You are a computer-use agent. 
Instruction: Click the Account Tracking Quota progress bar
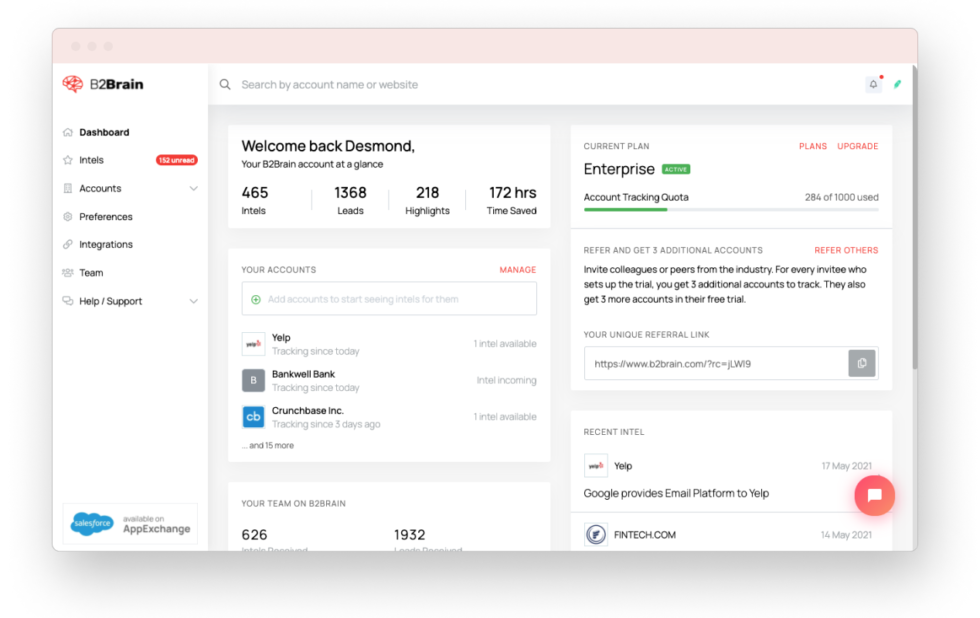pos(731,210)
